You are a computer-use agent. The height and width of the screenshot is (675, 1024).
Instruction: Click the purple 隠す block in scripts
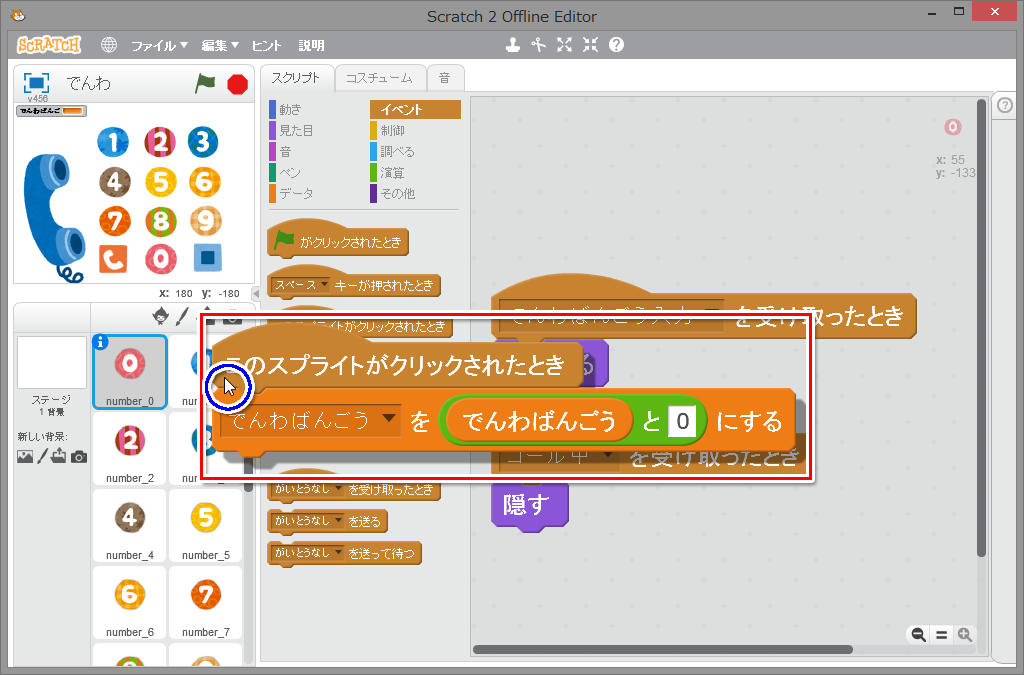click(x=530, y=505)
